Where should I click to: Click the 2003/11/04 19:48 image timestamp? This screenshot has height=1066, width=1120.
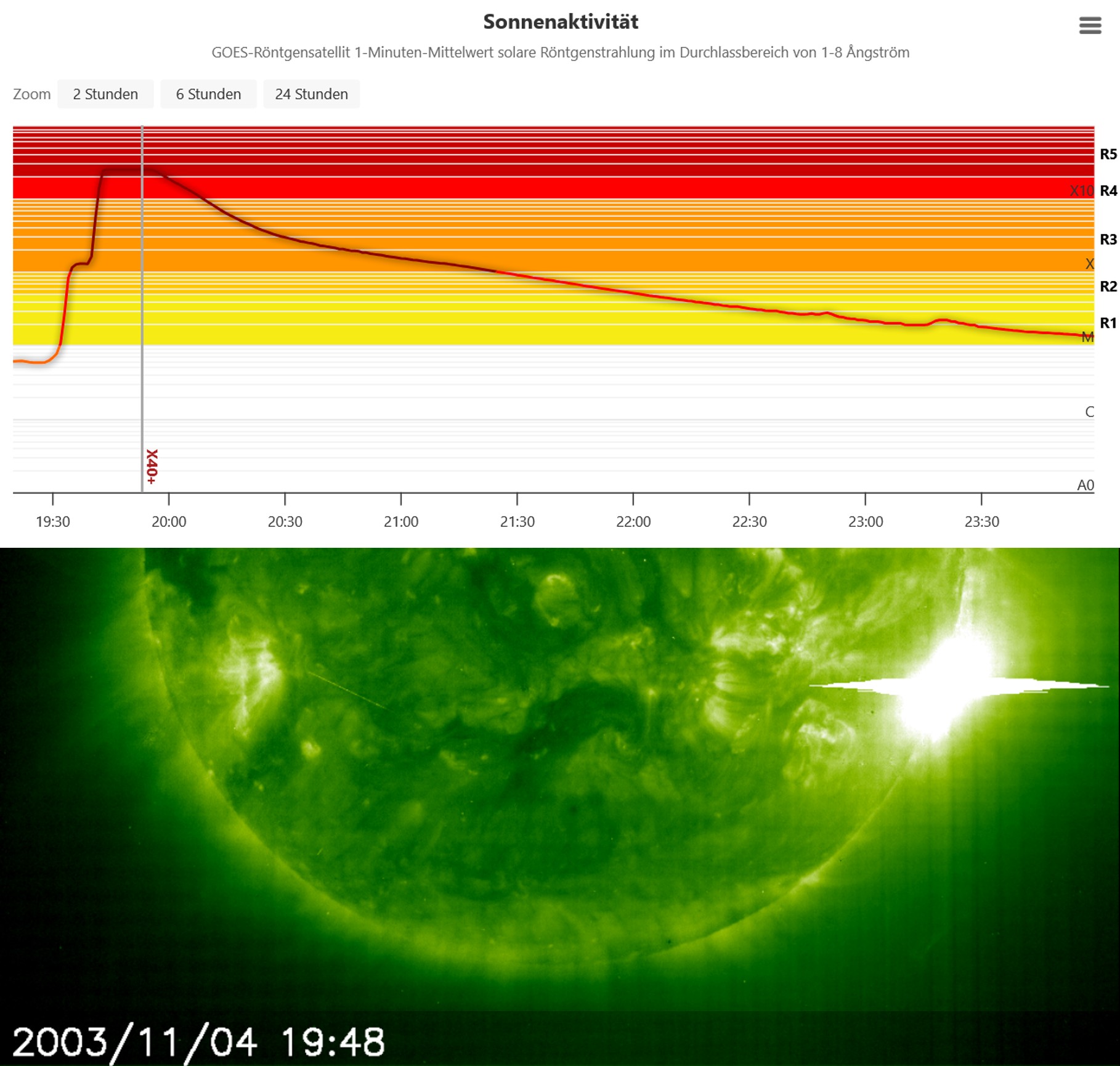pos(198,1042)
